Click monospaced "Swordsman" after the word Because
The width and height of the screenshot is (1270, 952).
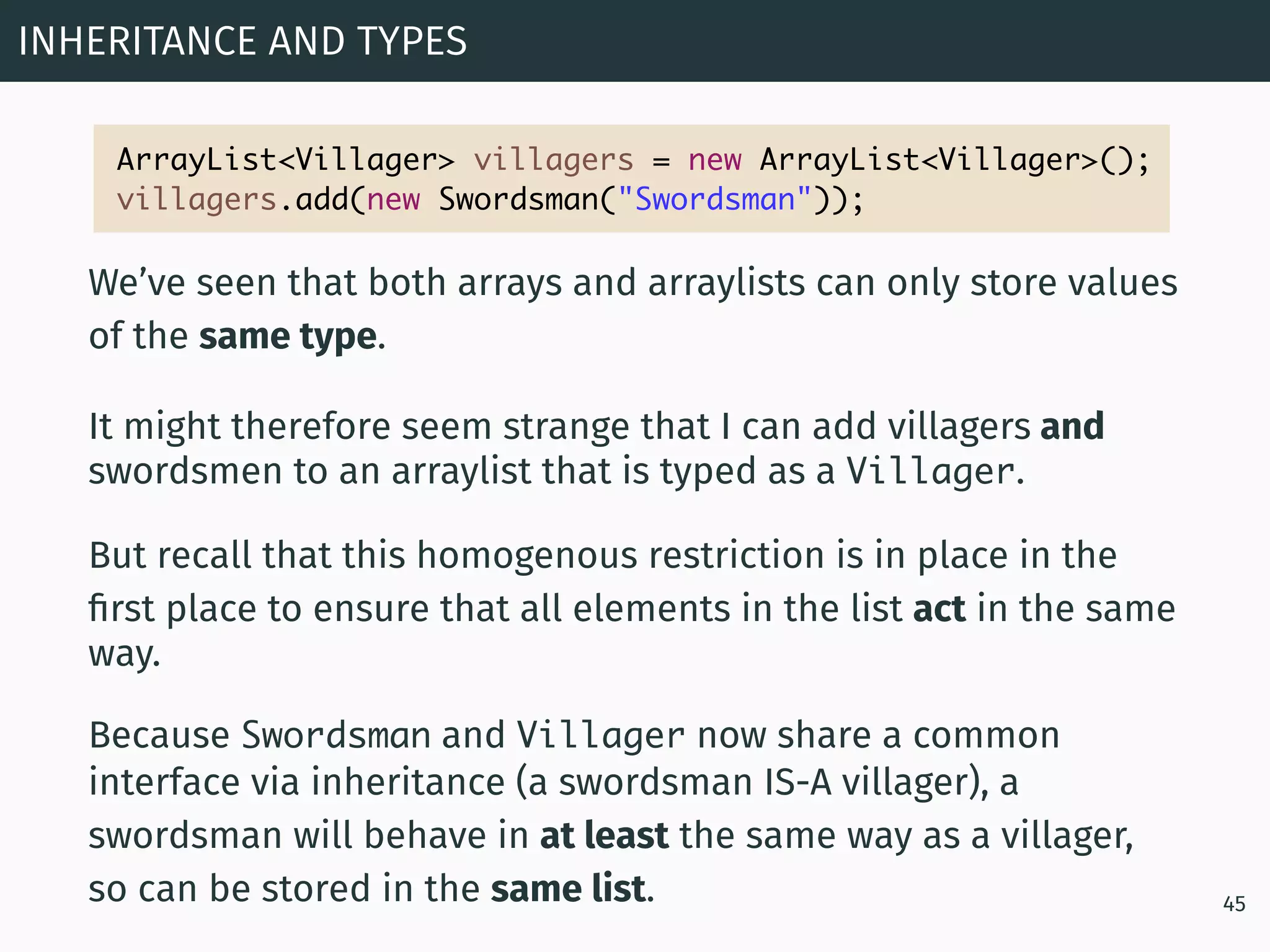[335, 736]
